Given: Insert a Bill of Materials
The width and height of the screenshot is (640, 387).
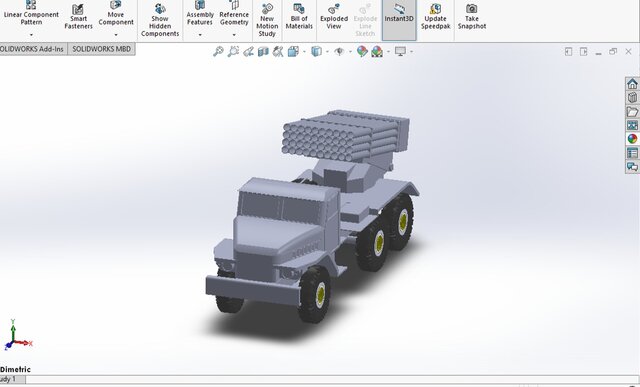Looking at the screenshot, I should click(299, 16).
